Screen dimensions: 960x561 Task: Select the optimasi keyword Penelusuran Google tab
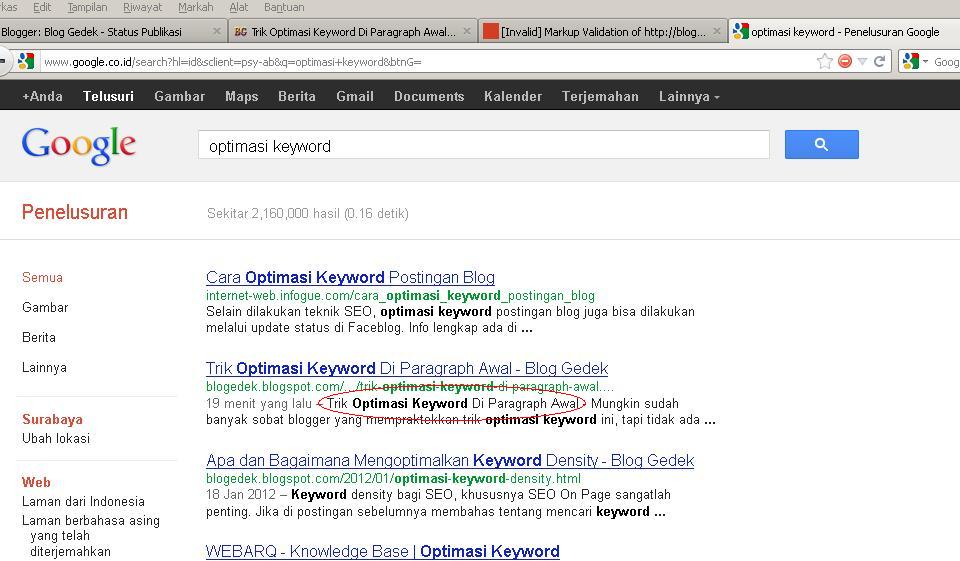click(x=844, y=31)
